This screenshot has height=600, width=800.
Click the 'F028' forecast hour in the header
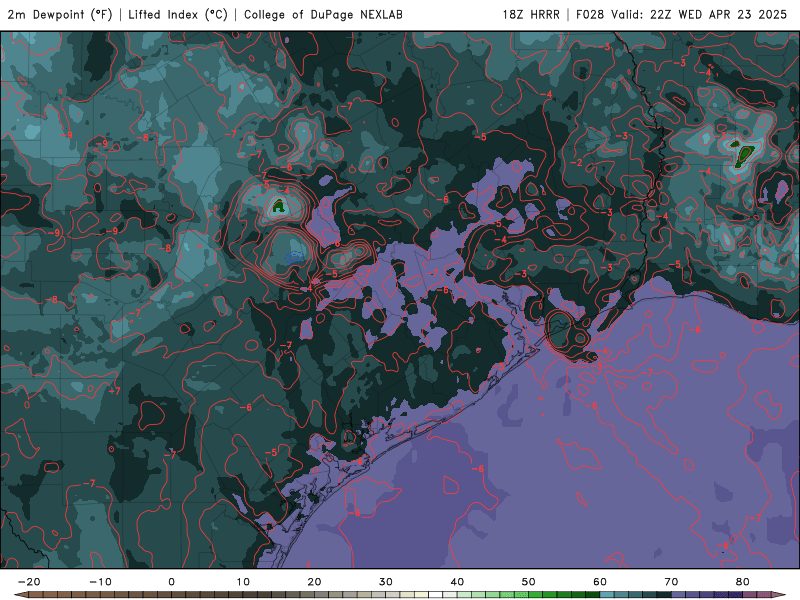590,15
